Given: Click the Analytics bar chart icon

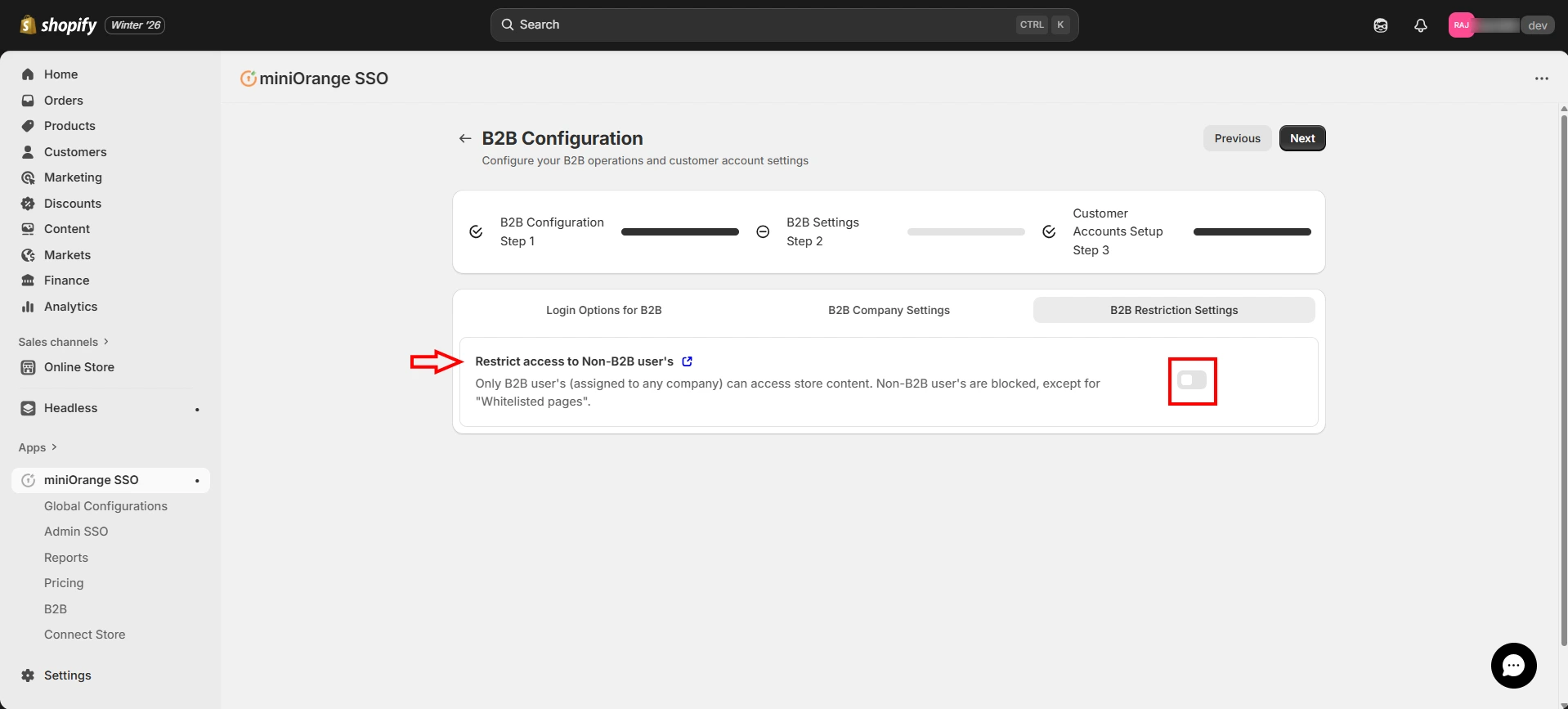Looking at the screenshot, I should pos(28,307).
